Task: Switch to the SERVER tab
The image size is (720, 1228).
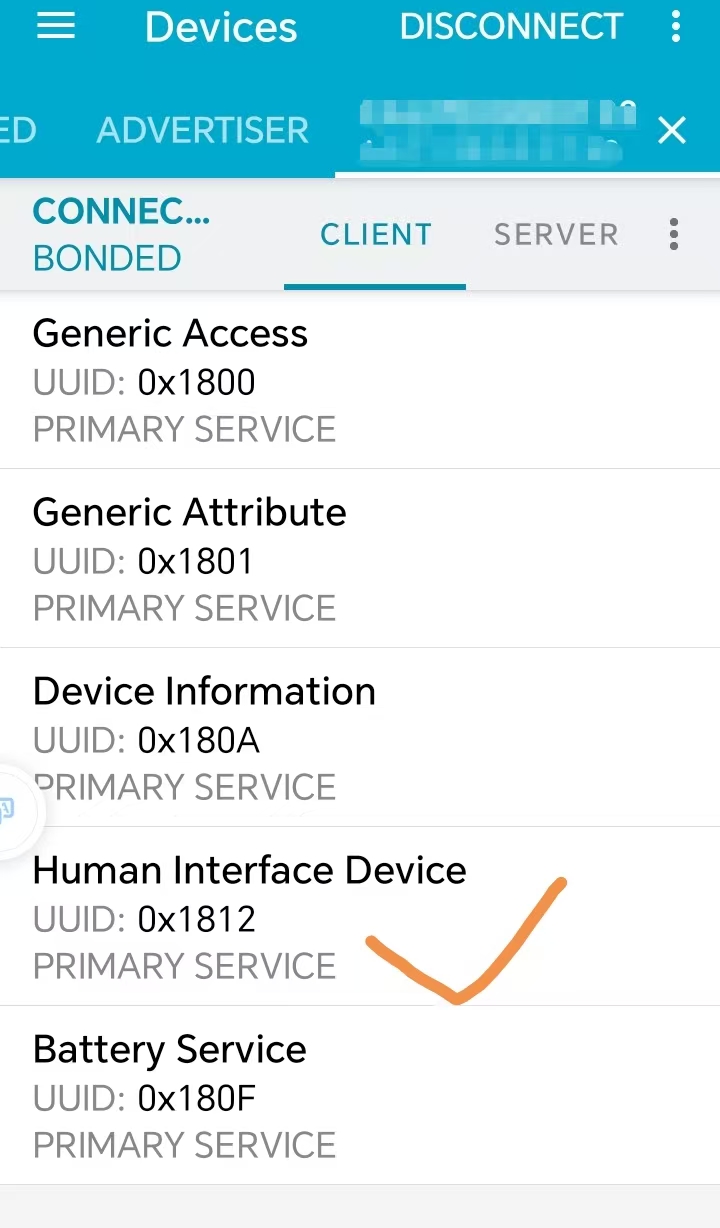Action: [556, 234]
